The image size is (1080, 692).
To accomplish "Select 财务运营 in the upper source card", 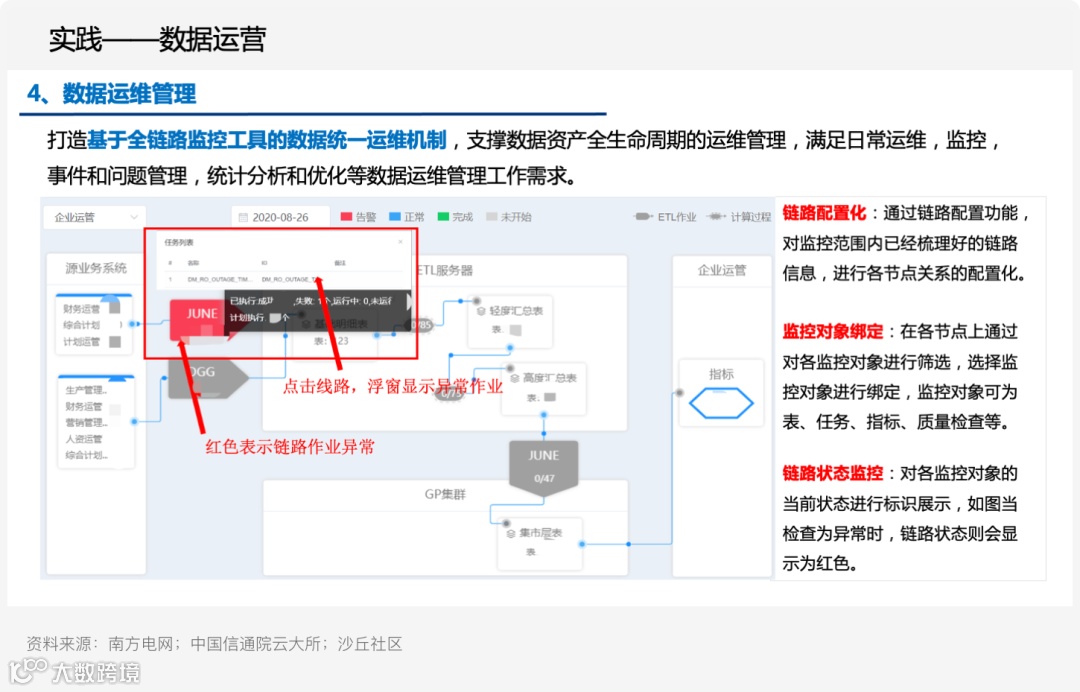I will point(81,308).
